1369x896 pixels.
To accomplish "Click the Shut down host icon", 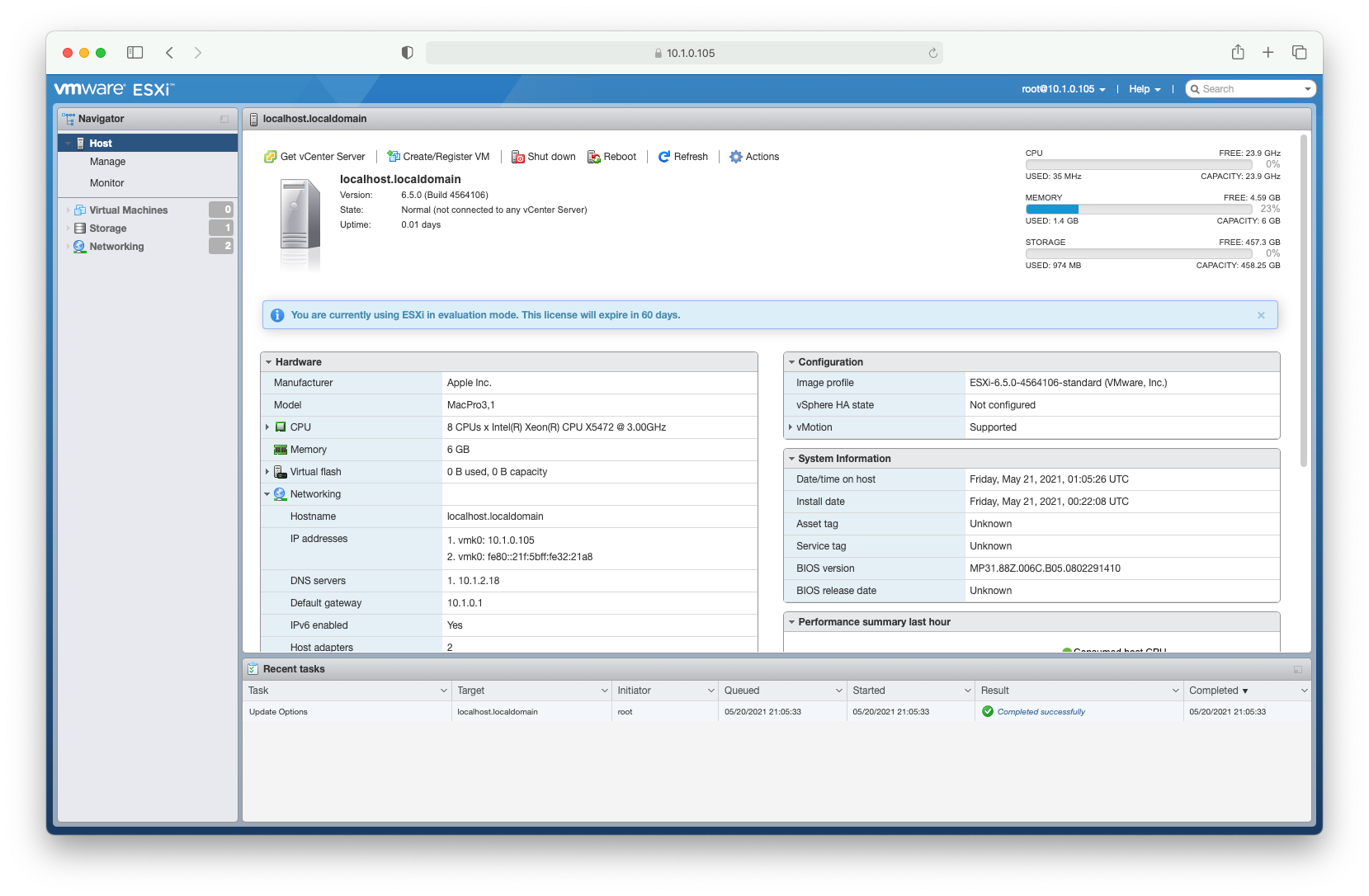I will [x=518, y=157].
